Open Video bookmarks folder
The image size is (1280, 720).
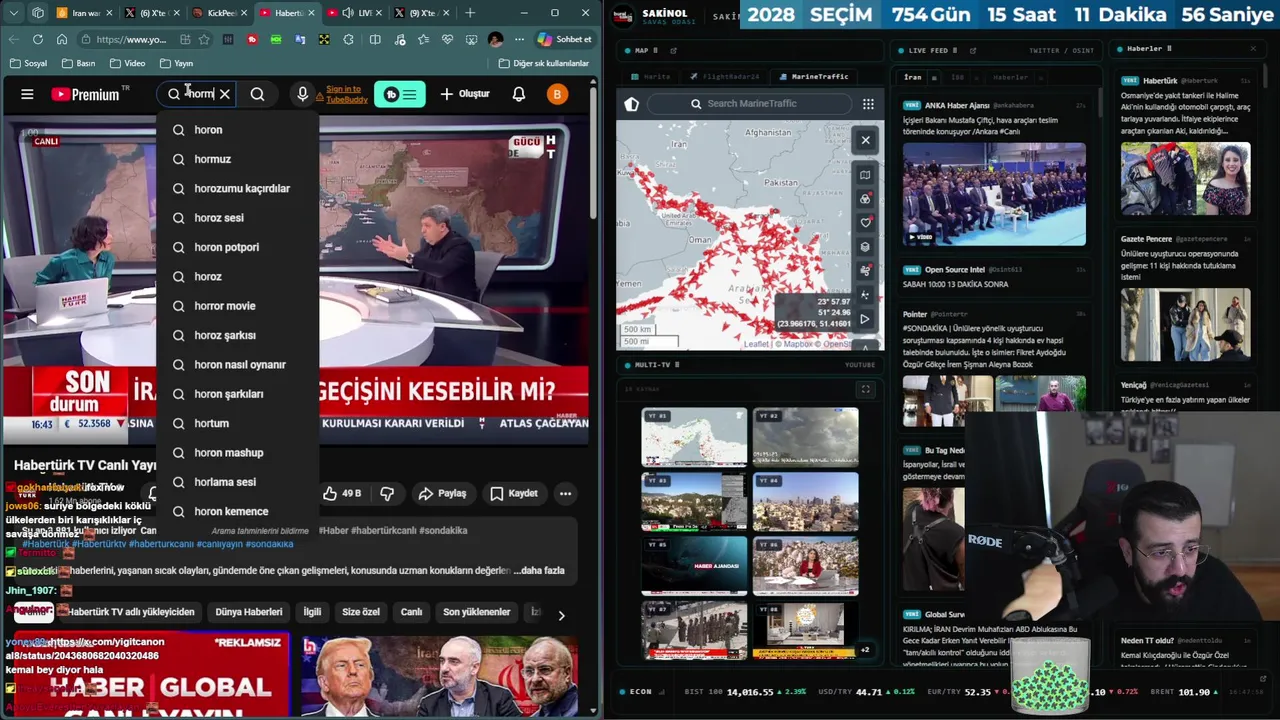coord(127,63)
